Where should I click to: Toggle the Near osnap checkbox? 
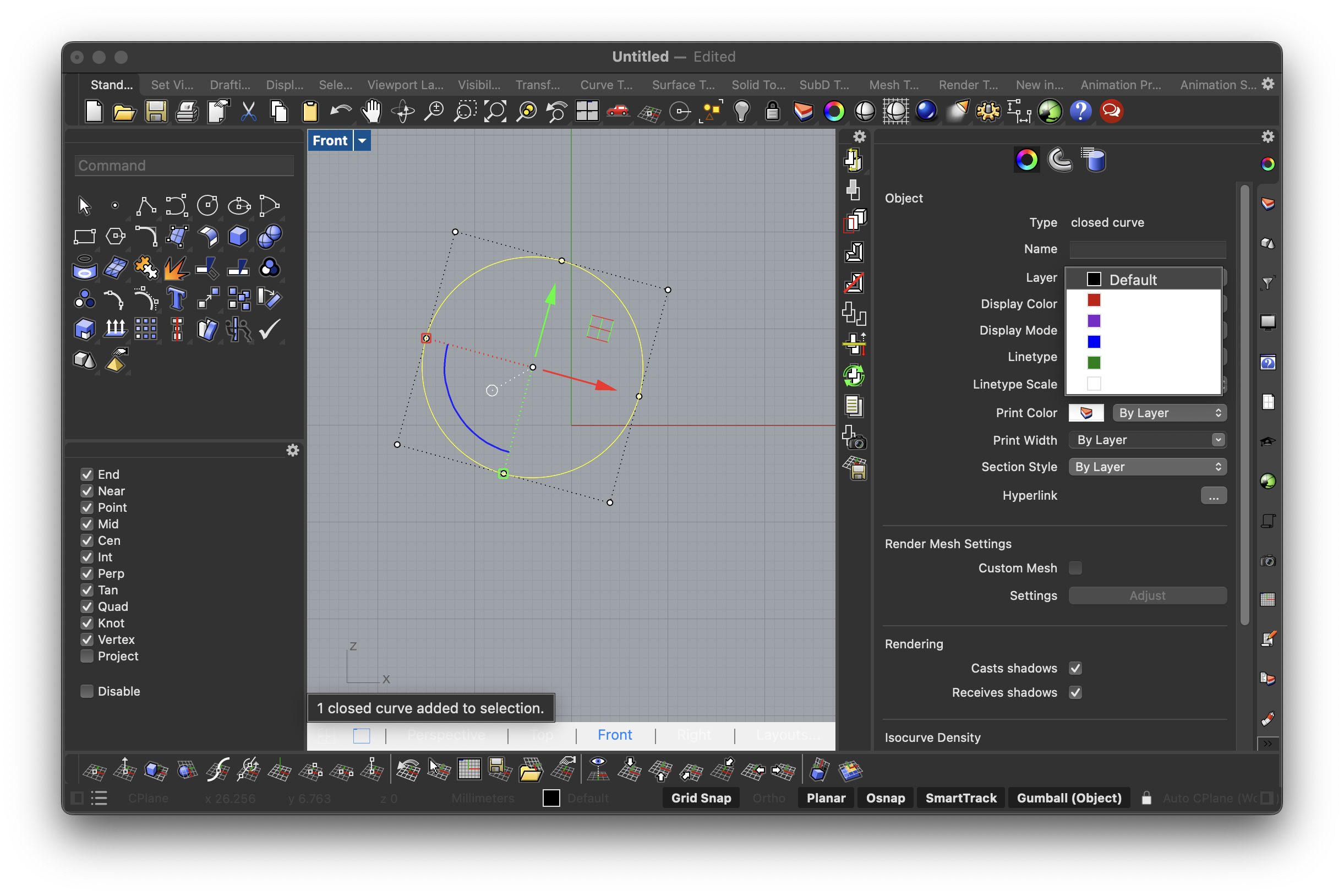click(87, 491)
